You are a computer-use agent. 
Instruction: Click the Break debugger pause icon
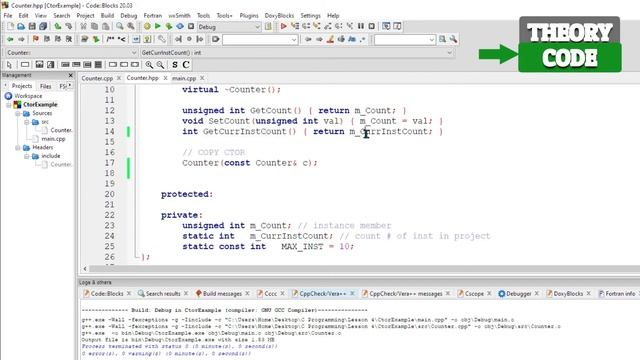pyautogui.click(x=361, y=27)
